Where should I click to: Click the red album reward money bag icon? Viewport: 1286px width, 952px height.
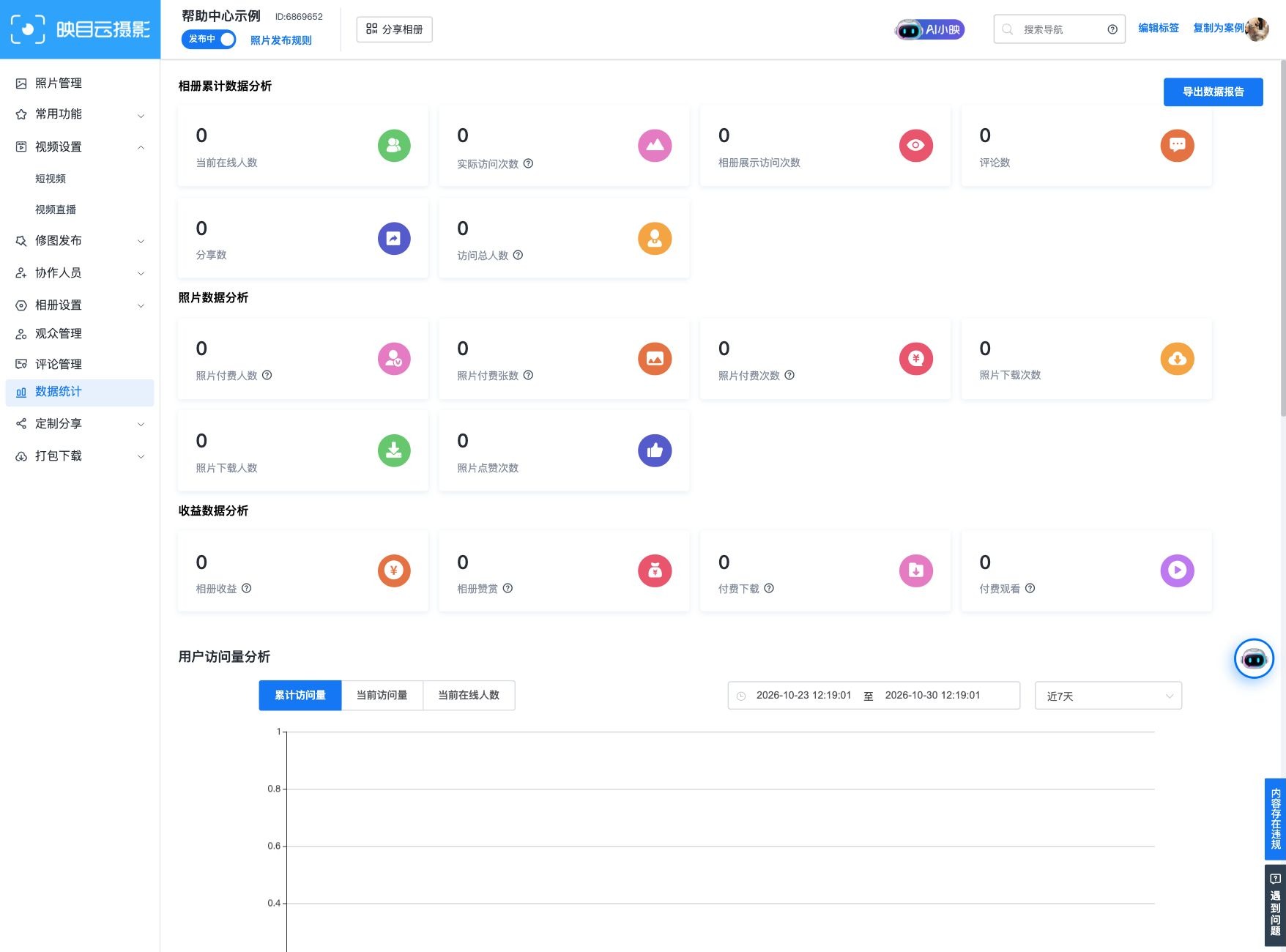coord(655,570)
